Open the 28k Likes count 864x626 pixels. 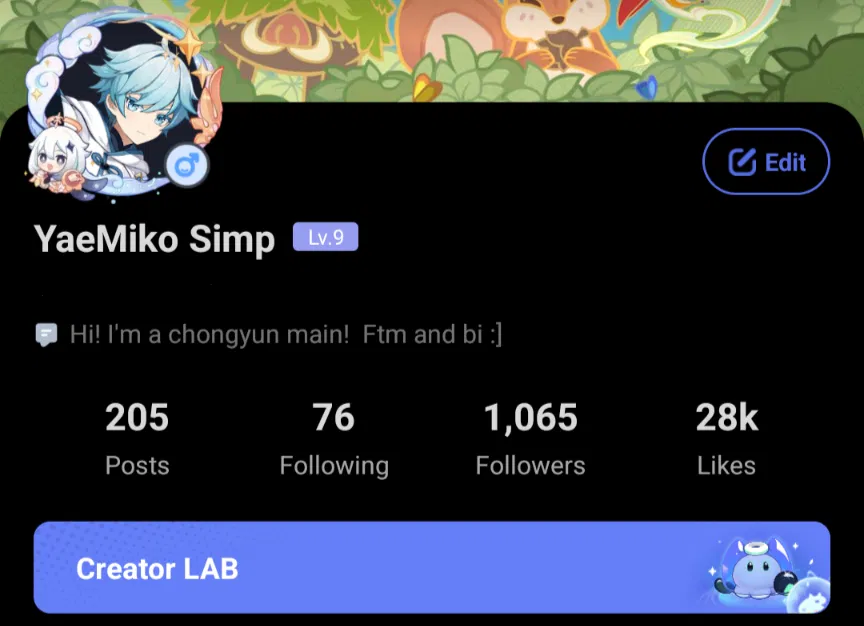click(726, 439)
